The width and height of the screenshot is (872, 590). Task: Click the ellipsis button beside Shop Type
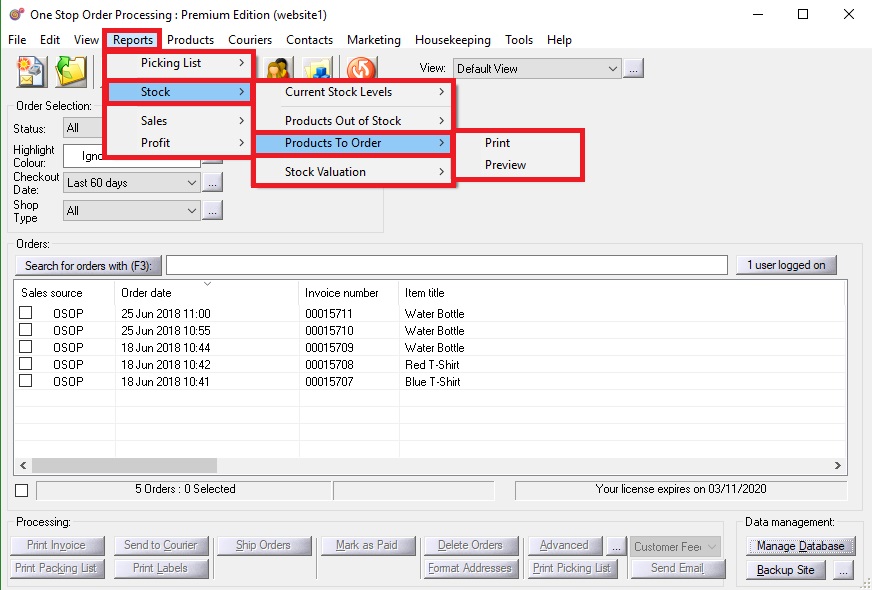212,211
